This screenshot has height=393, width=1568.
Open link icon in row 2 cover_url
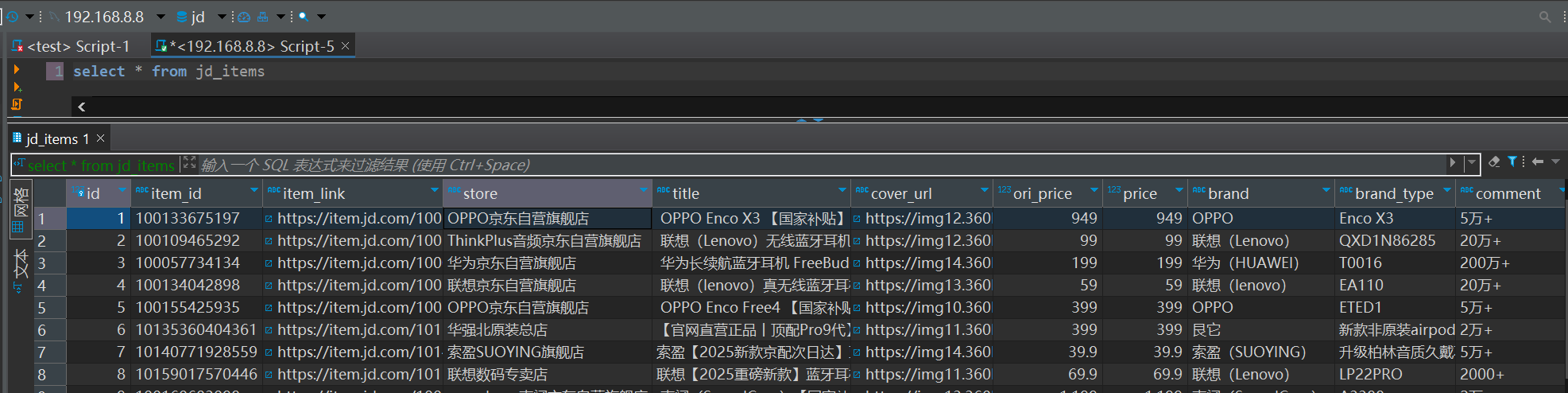pos(857,241)
